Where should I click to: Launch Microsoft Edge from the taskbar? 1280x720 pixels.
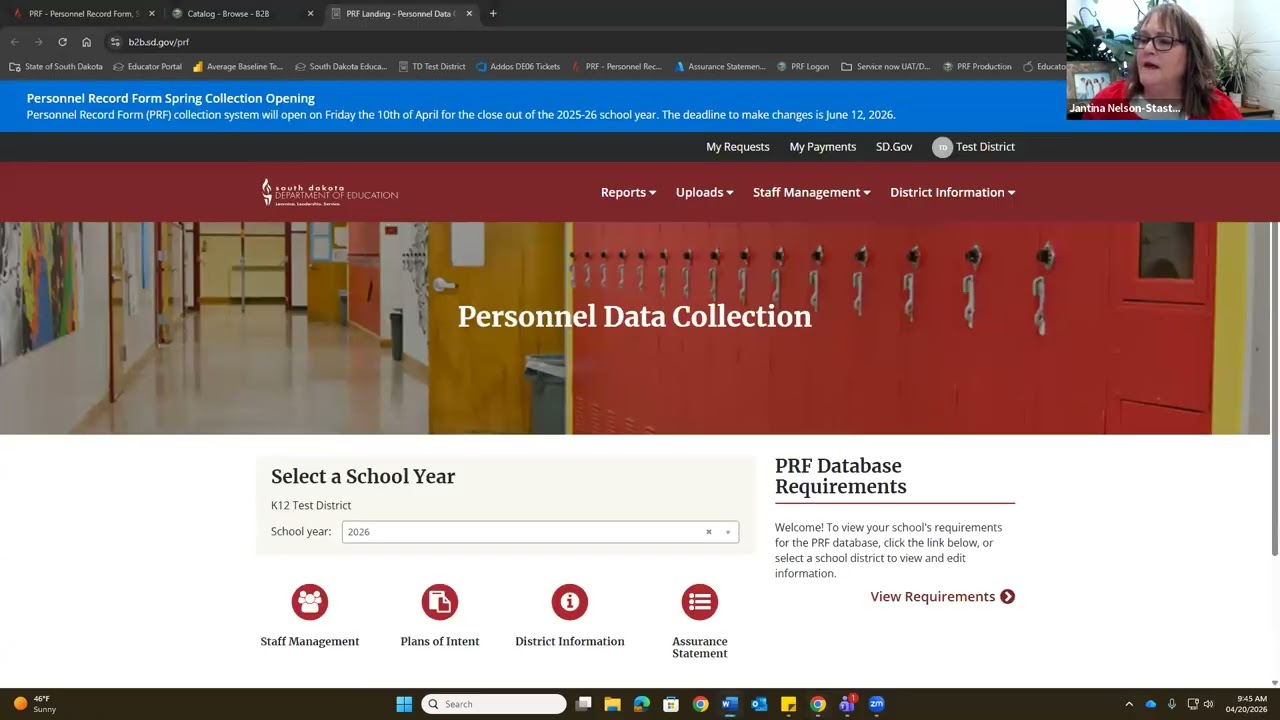(x=642, y=704)
